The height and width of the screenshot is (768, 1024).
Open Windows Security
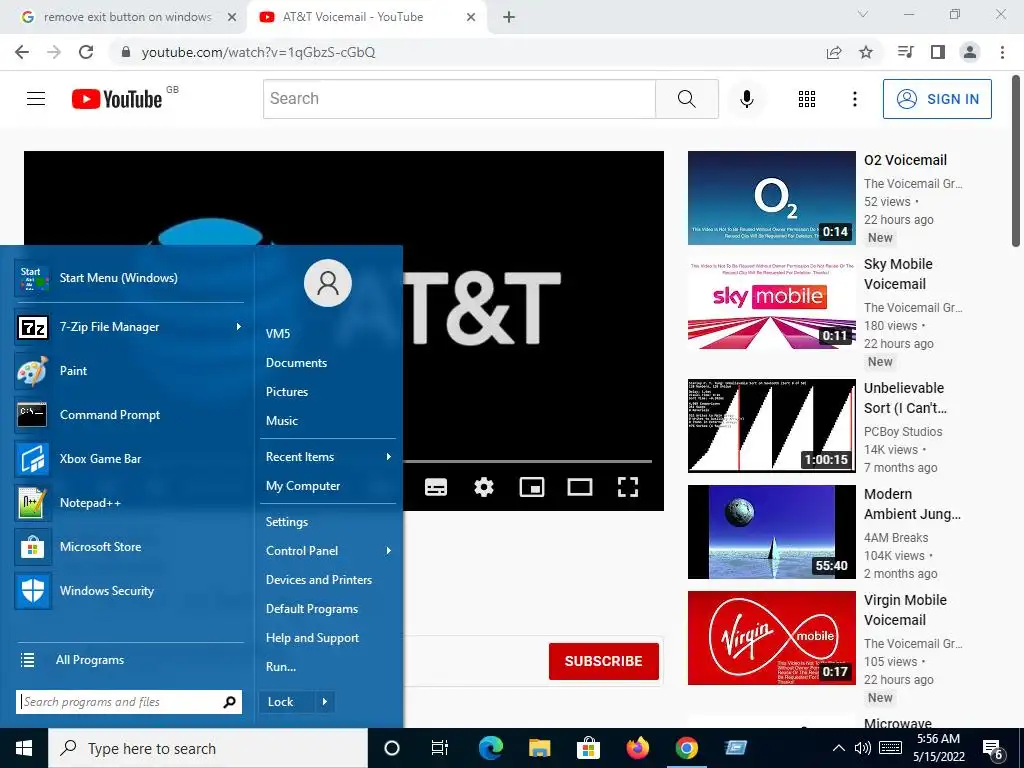129,590
